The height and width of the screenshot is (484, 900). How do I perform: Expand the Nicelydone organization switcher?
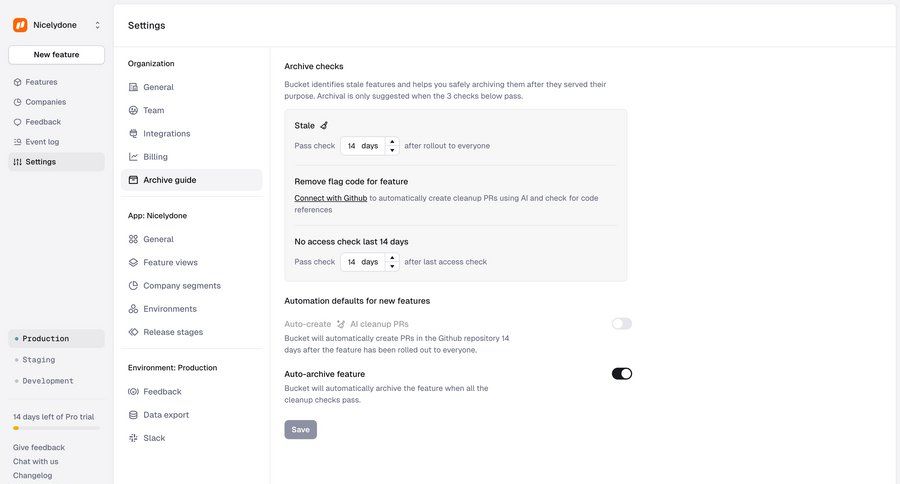point(97,25)
